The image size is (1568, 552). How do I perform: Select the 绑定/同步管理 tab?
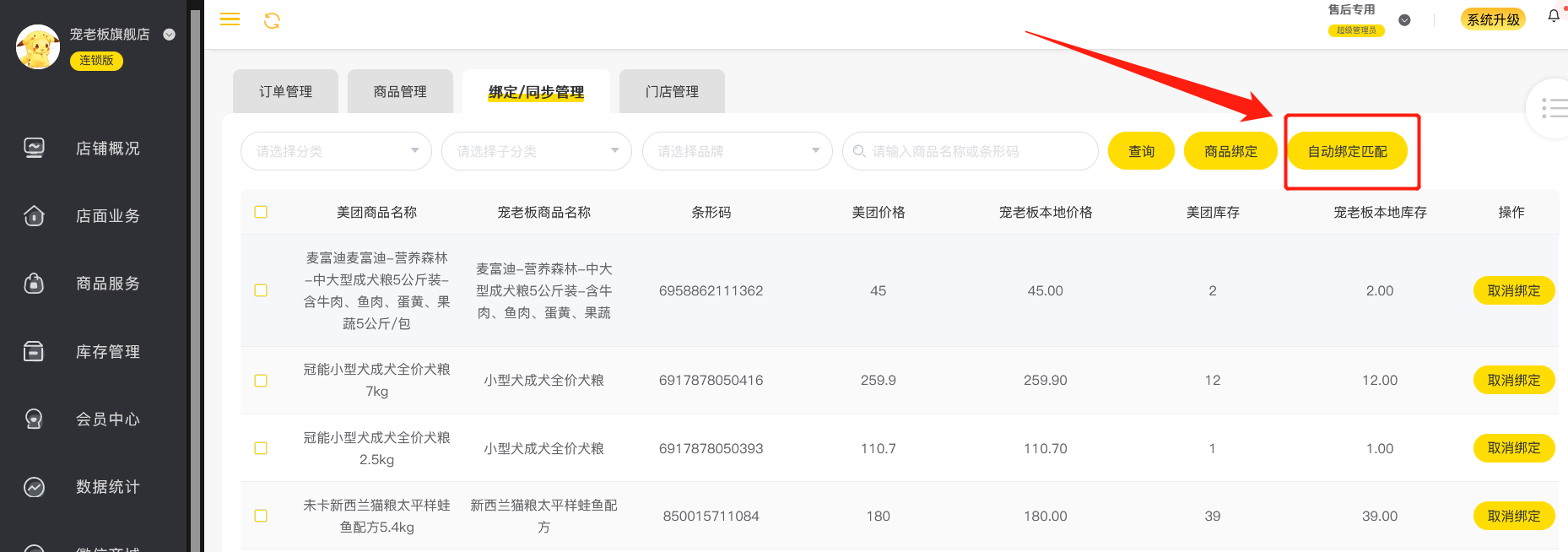pyautogui.click(x=536, y=91)
